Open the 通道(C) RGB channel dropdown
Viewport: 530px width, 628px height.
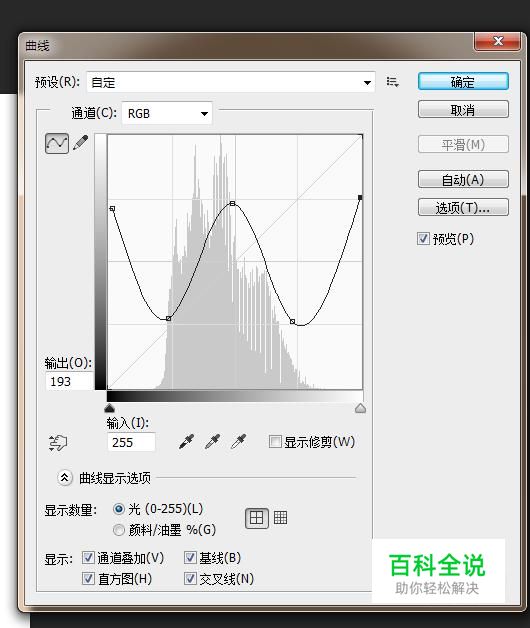pos(167,114)
